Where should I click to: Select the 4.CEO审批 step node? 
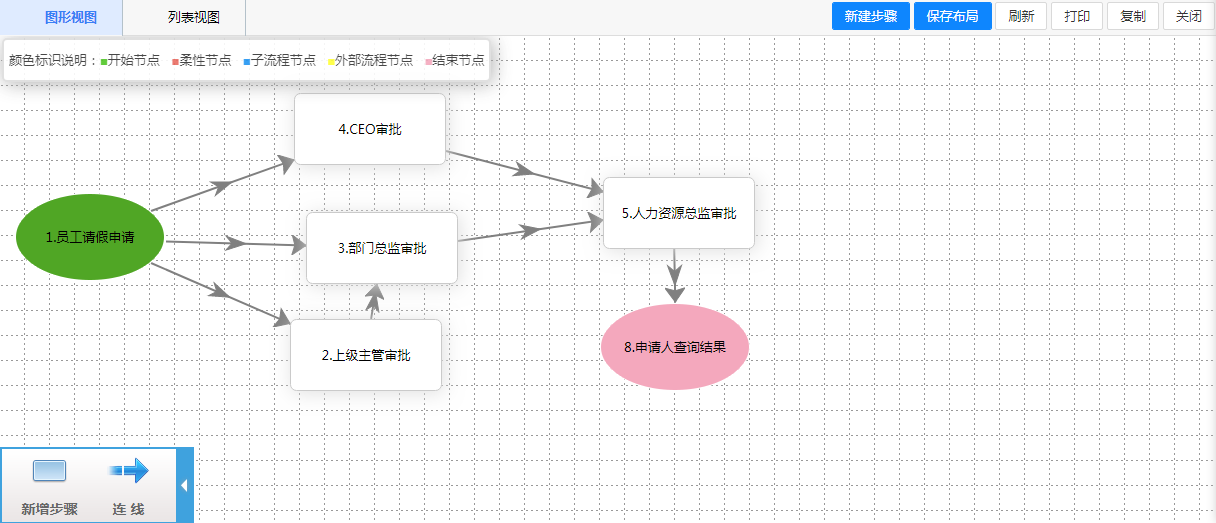click(370, 129)
